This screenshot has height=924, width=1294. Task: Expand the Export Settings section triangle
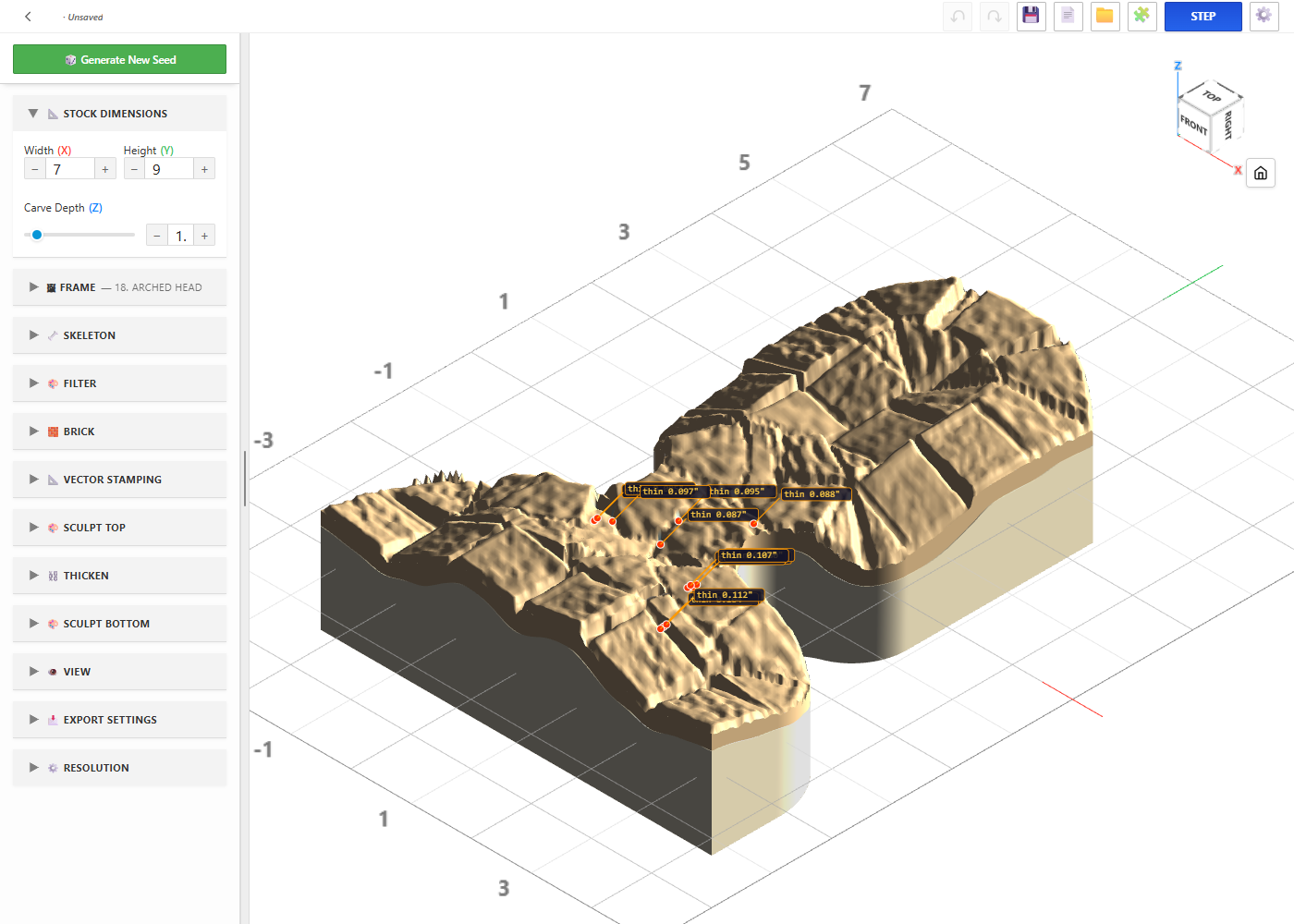click(33, 720)
